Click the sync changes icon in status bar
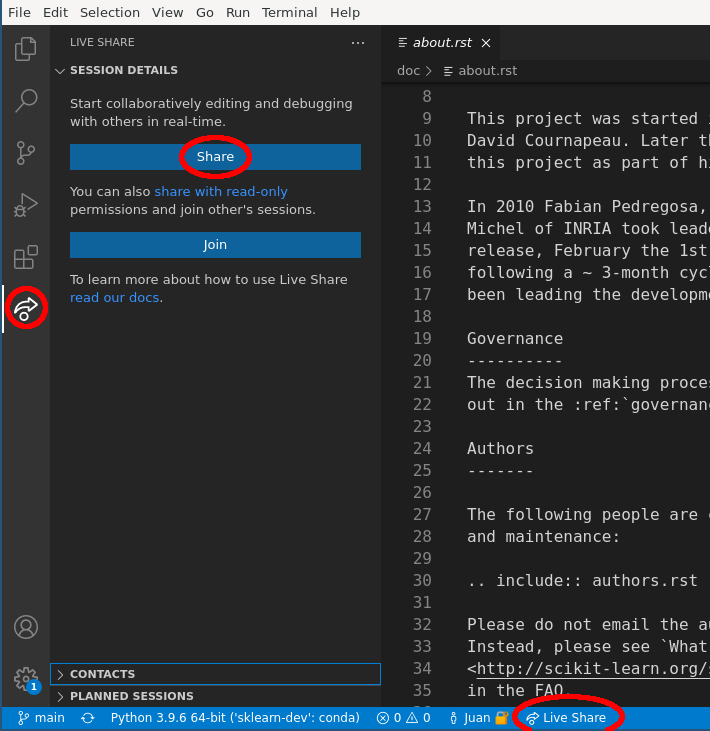 pyautogui.click(x=88, y=718)
